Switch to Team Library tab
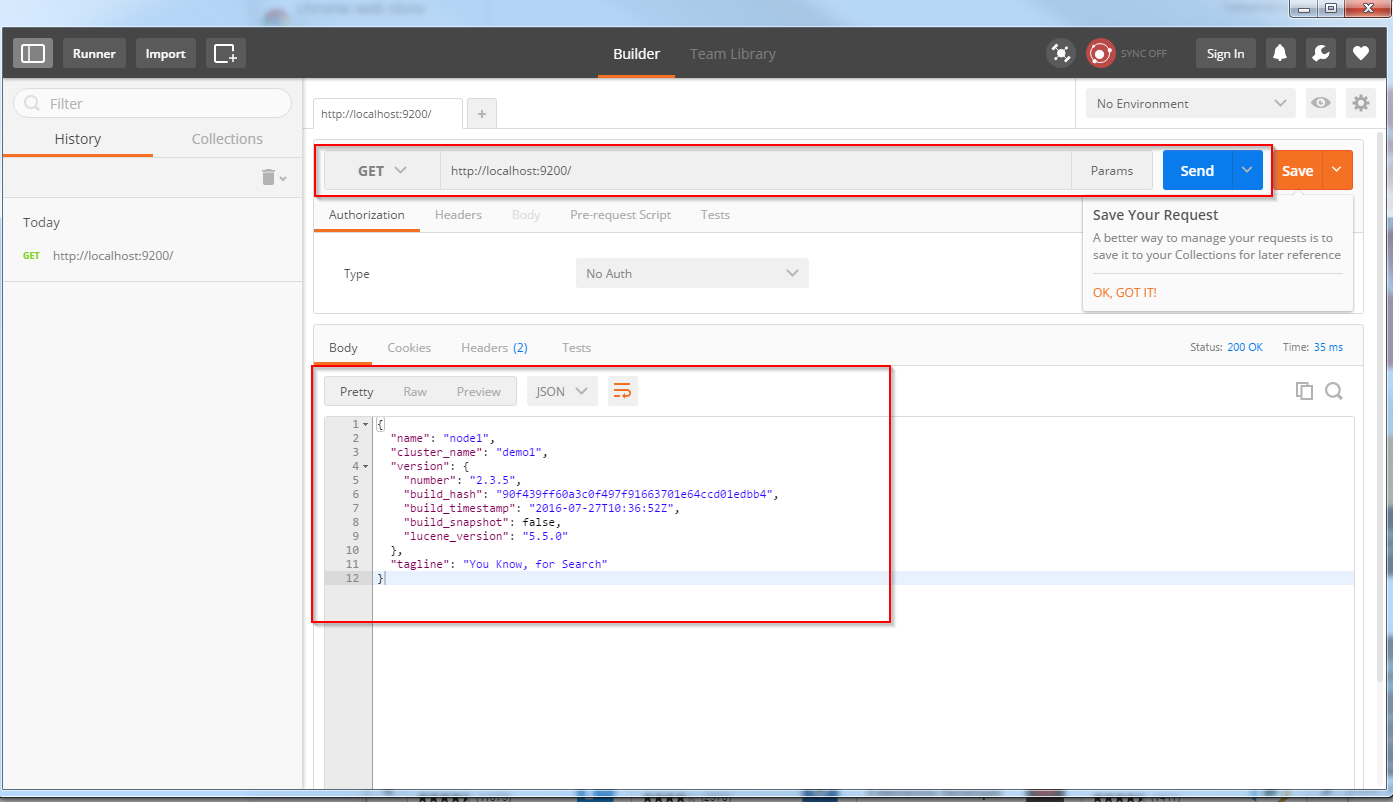 pyautogui.click(x=733, y=54)
